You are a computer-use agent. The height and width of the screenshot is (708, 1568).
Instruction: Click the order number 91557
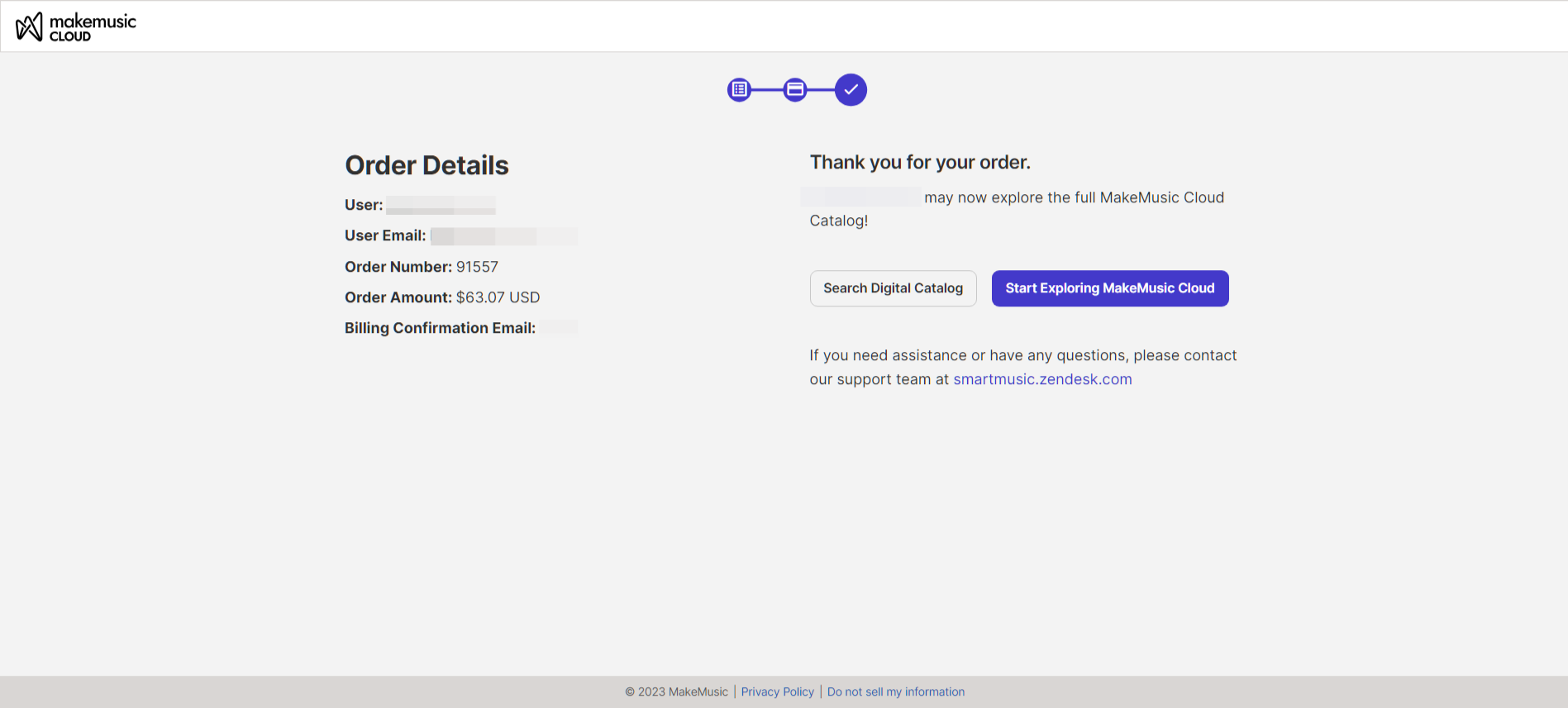click(x=477, y=267)
